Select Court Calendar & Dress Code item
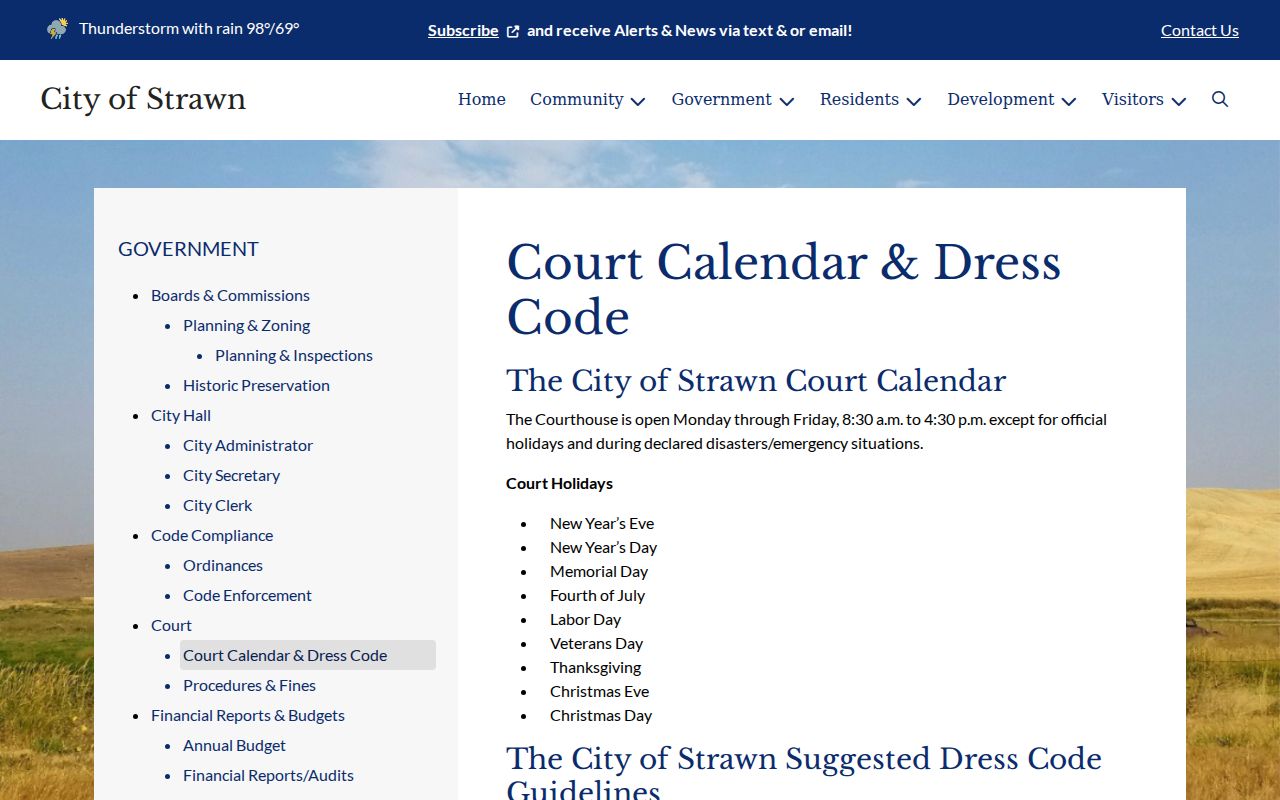 [x=308, y=655]
